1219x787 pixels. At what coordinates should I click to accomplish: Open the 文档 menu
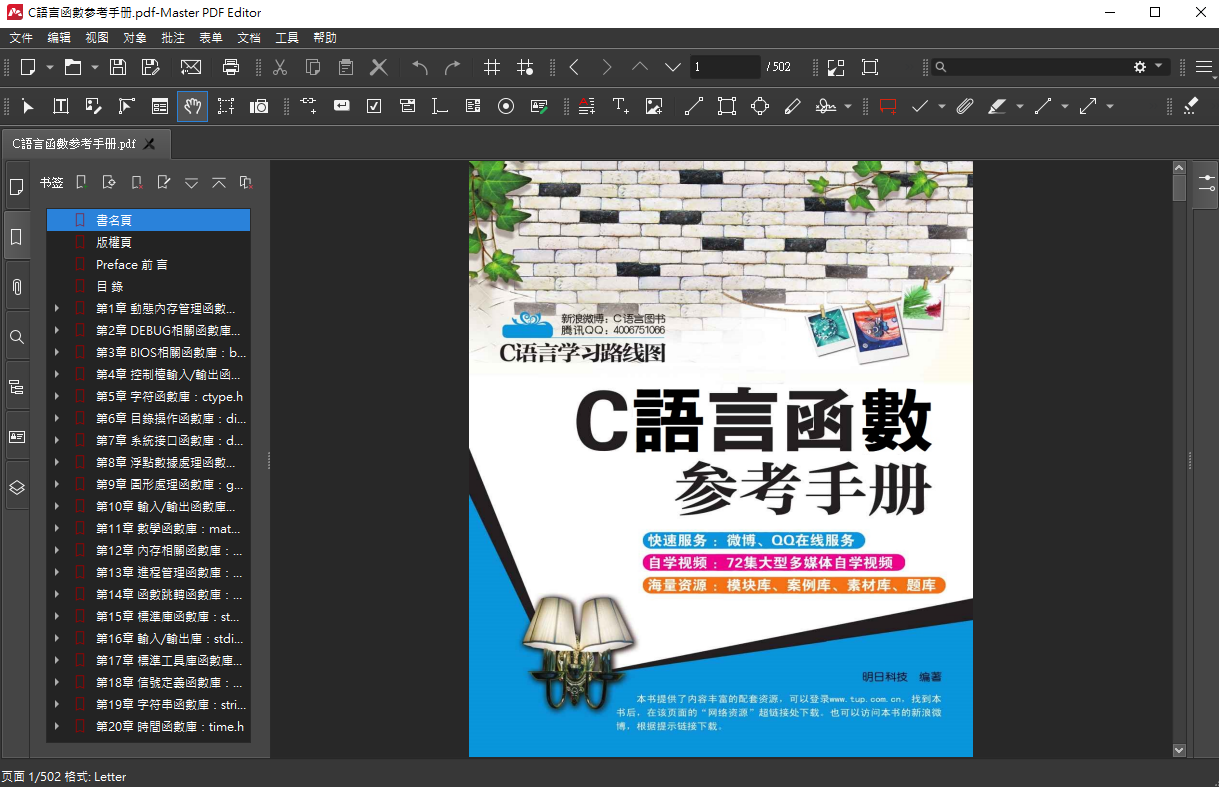pyautogui.click(x=249, y=38)
